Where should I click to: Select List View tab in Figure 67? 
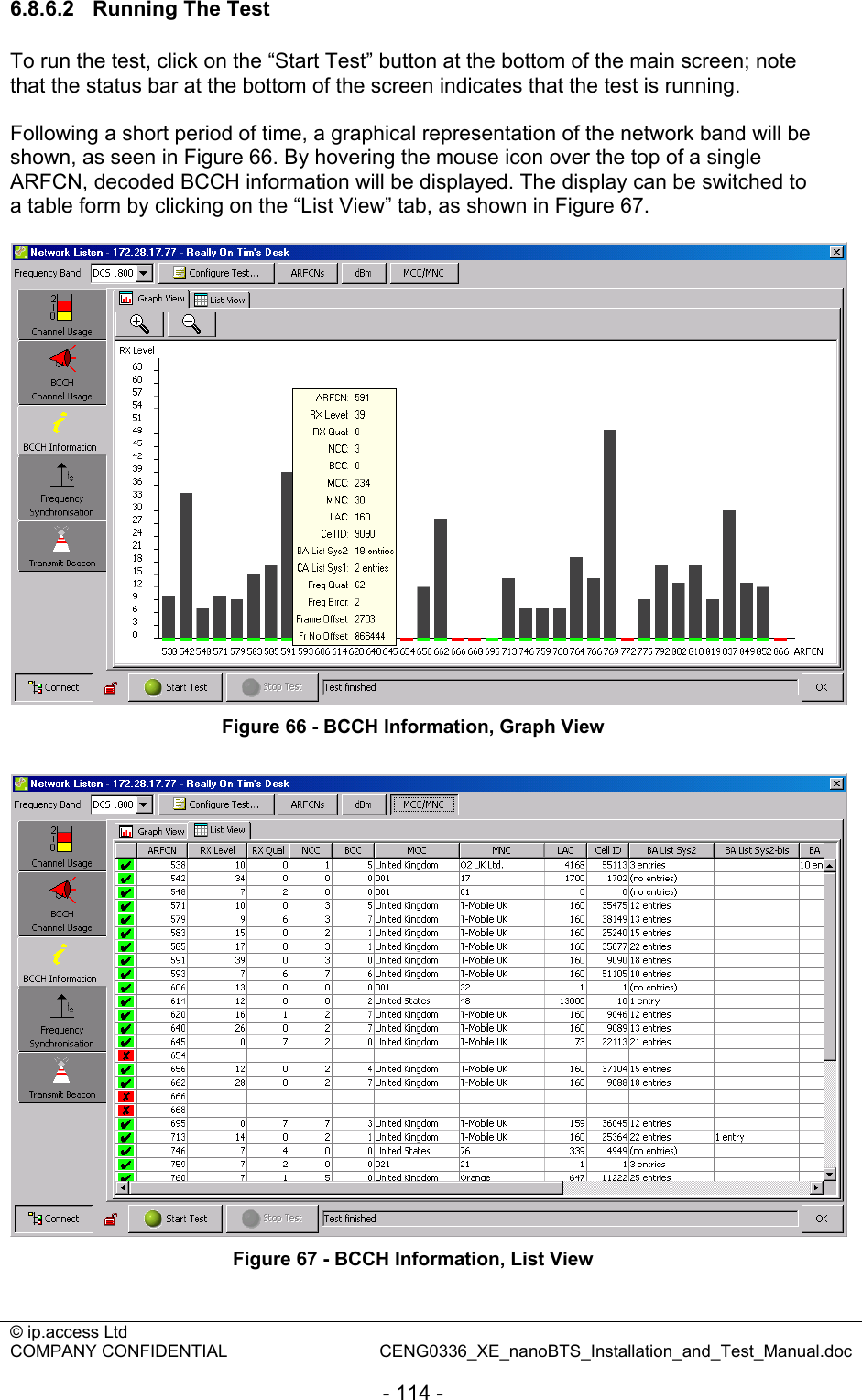(x=220, y=830)
